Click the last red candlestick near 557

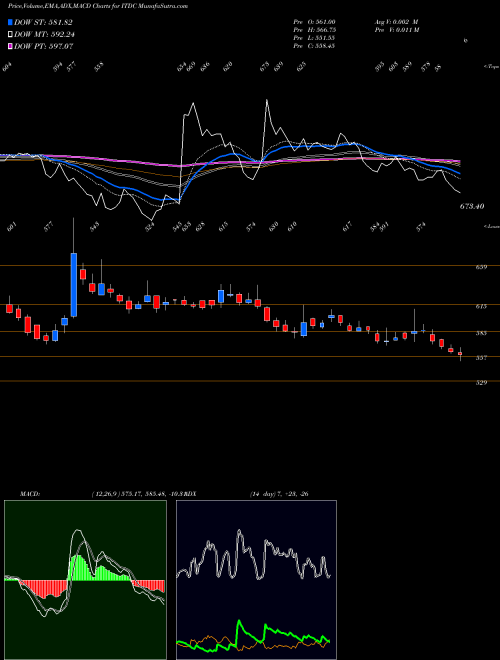click(x=460, y=354)
